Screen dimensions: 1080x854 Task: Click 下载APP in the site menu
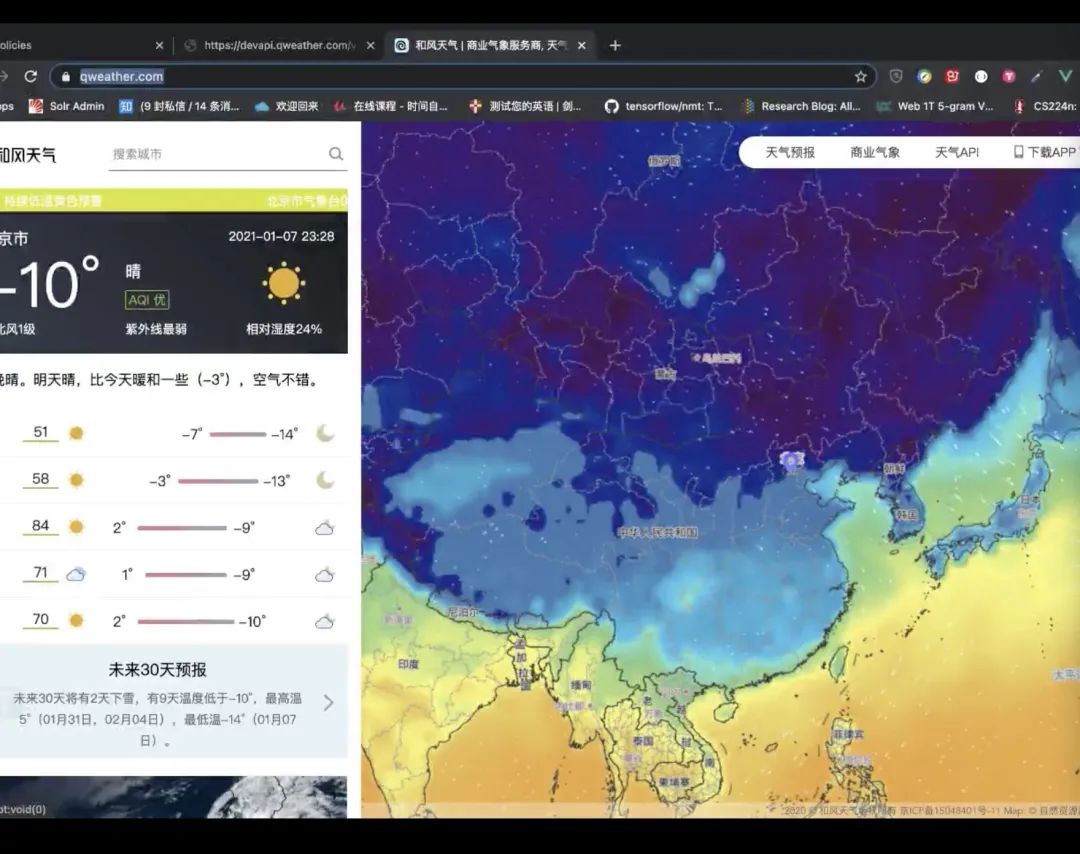pyautogui.click(x=1044, y=152)
